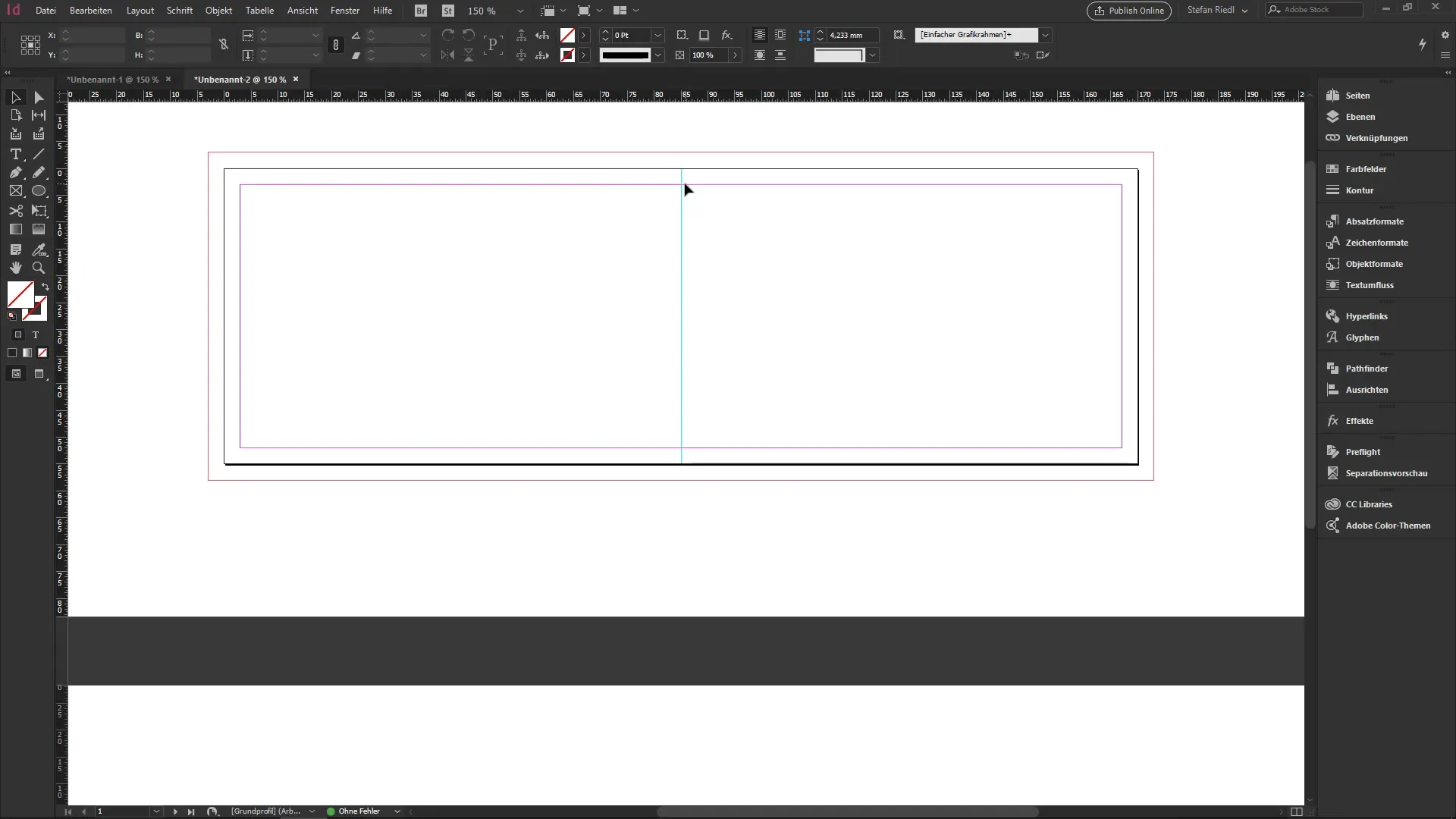The width and height of the screenshot is (1456, 819).
Task: Open the object style [Einfacher Grafikrahmen]+ dropdown
Action: tap(1045, 35)
